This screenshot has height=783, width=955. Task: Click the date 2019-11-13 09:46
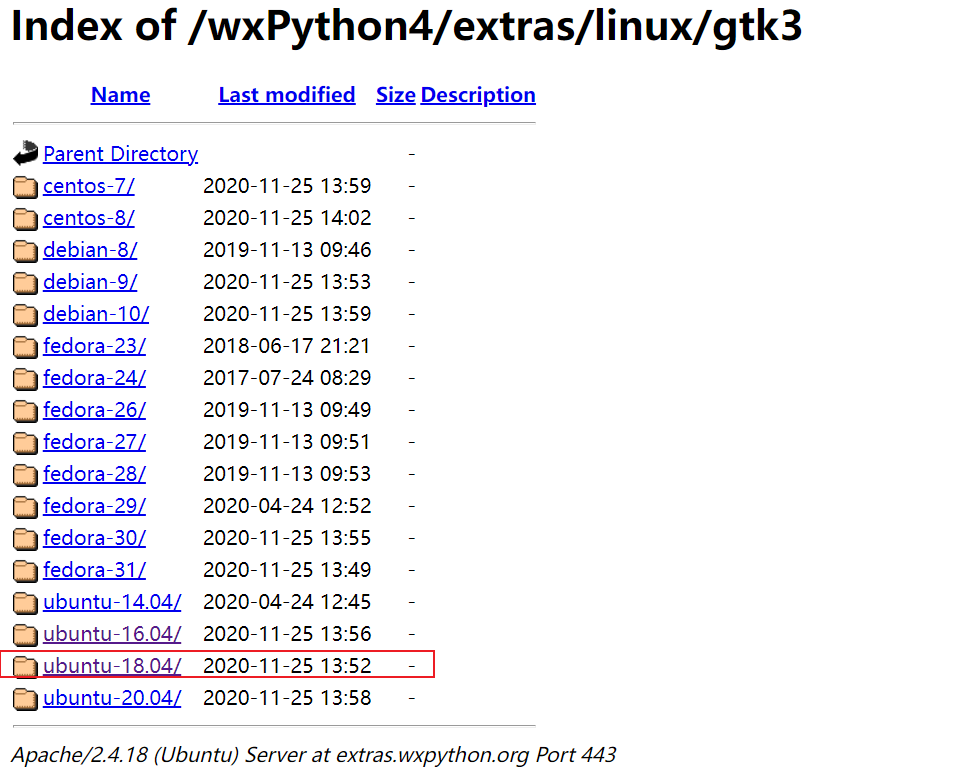[287, 250]
